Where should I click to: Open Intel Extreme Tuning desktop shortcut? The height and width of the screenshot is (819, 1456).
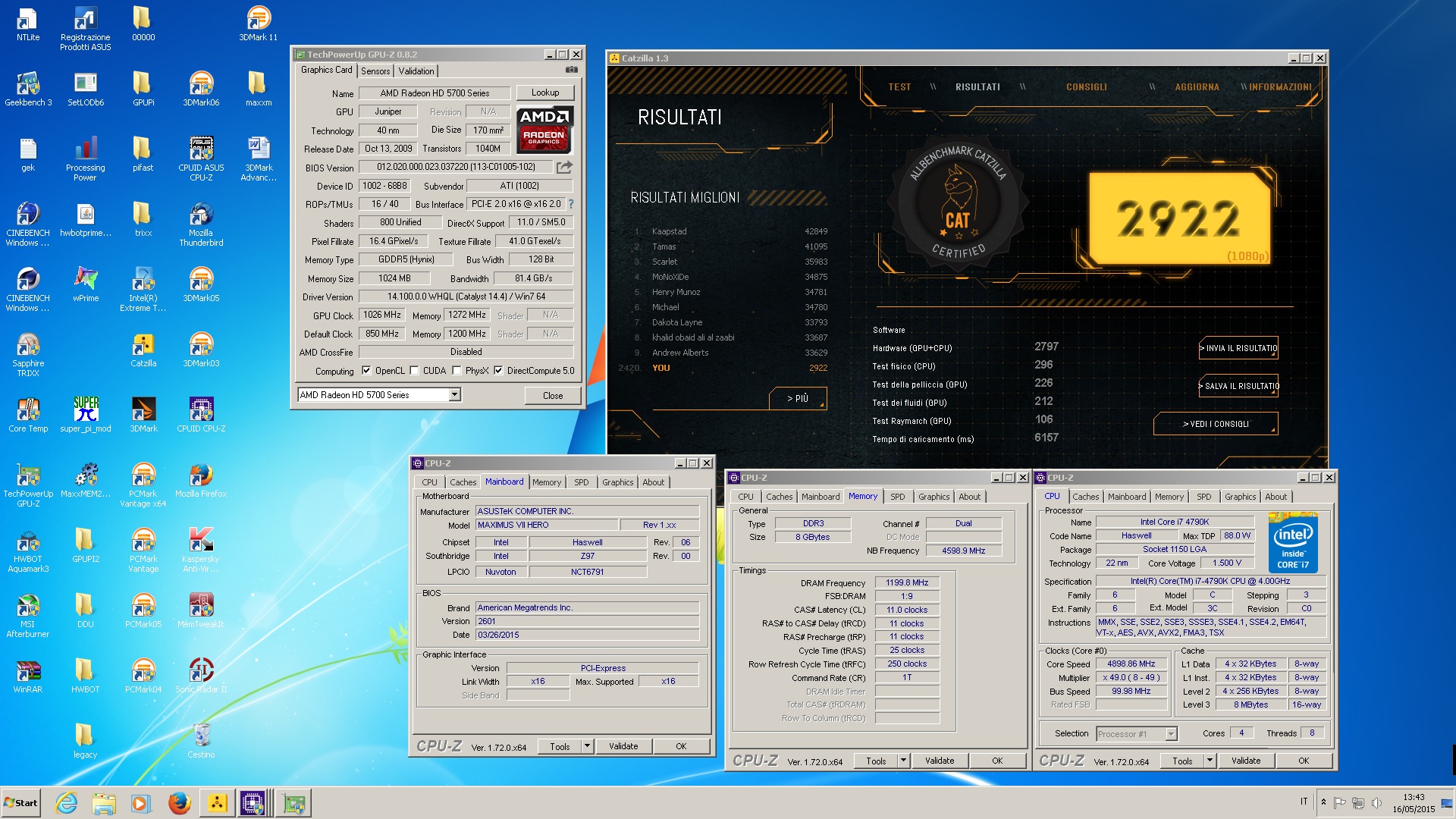pos(143,289)
